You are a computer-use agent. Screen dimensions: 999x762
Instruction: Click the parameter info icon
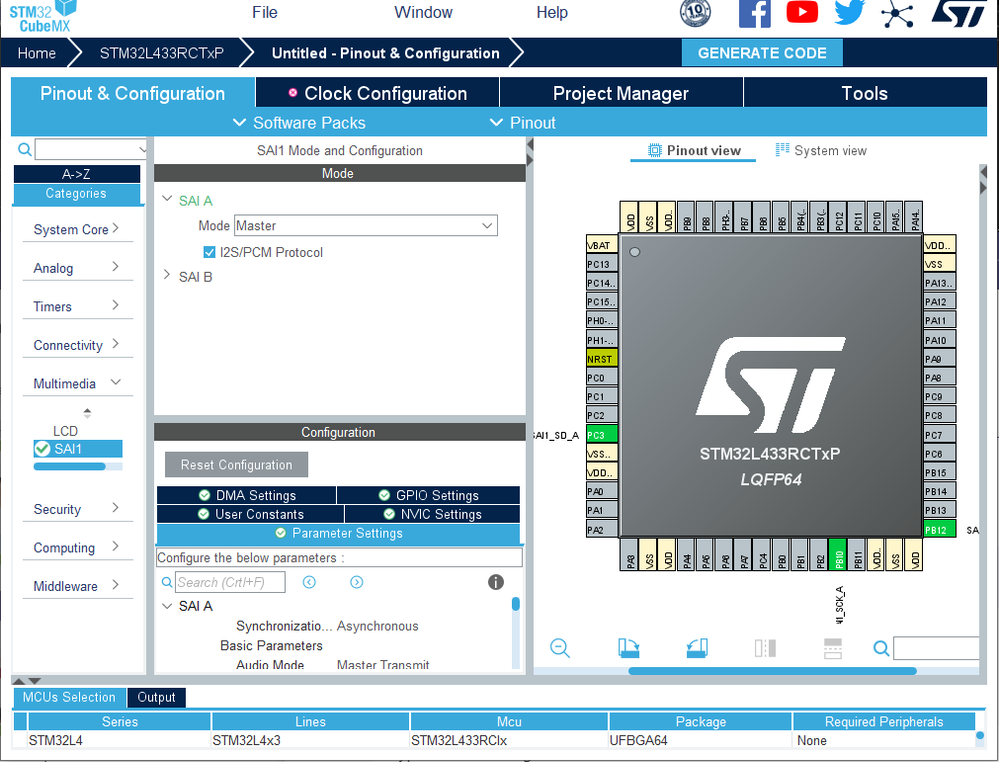point(496,582)
